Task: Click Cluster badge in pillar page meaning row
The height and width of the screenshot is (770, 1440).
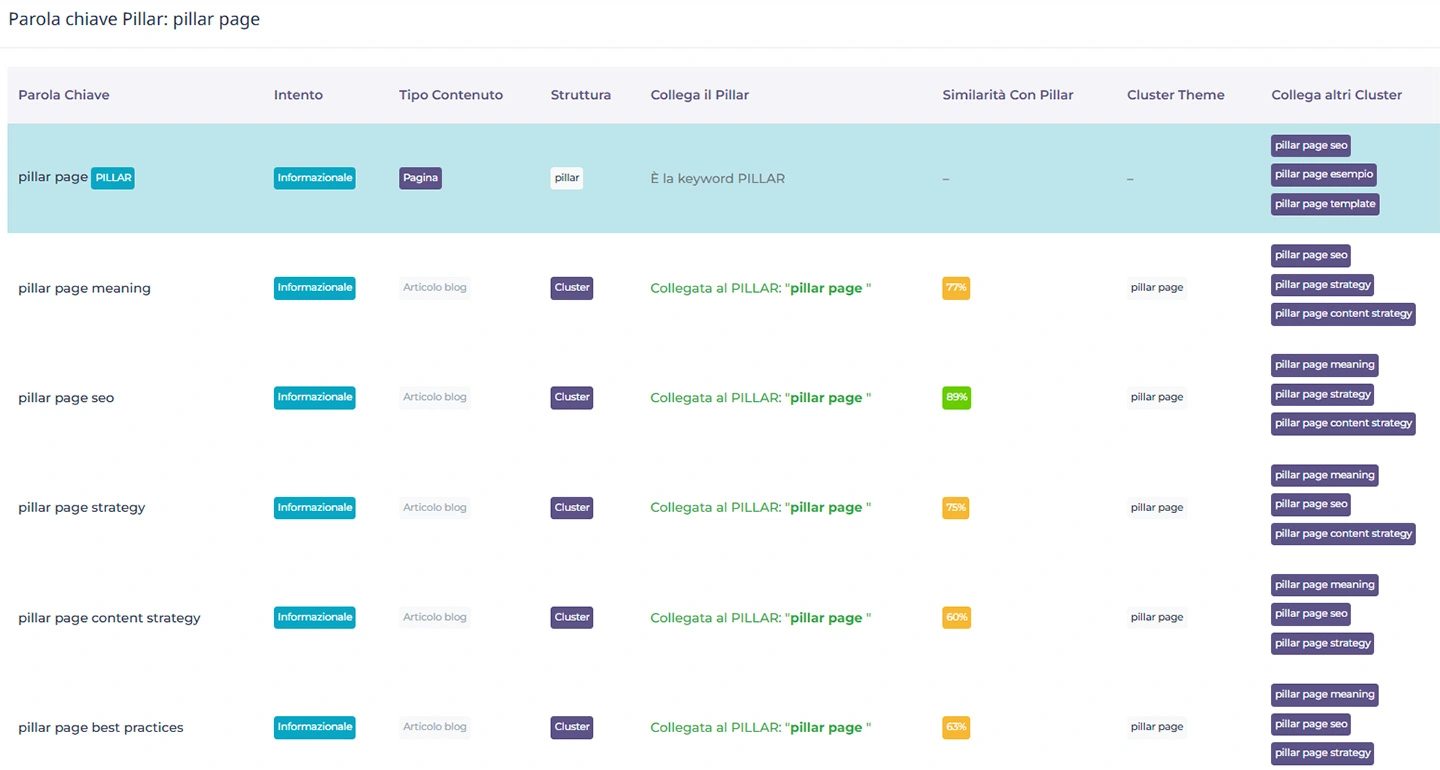Action: point(572,288)
